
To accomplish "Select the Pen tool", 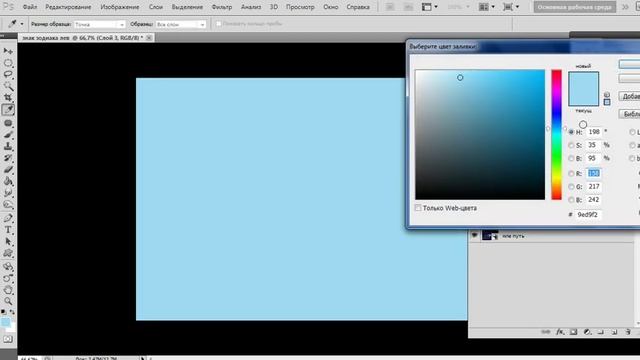I will point(8,218).
